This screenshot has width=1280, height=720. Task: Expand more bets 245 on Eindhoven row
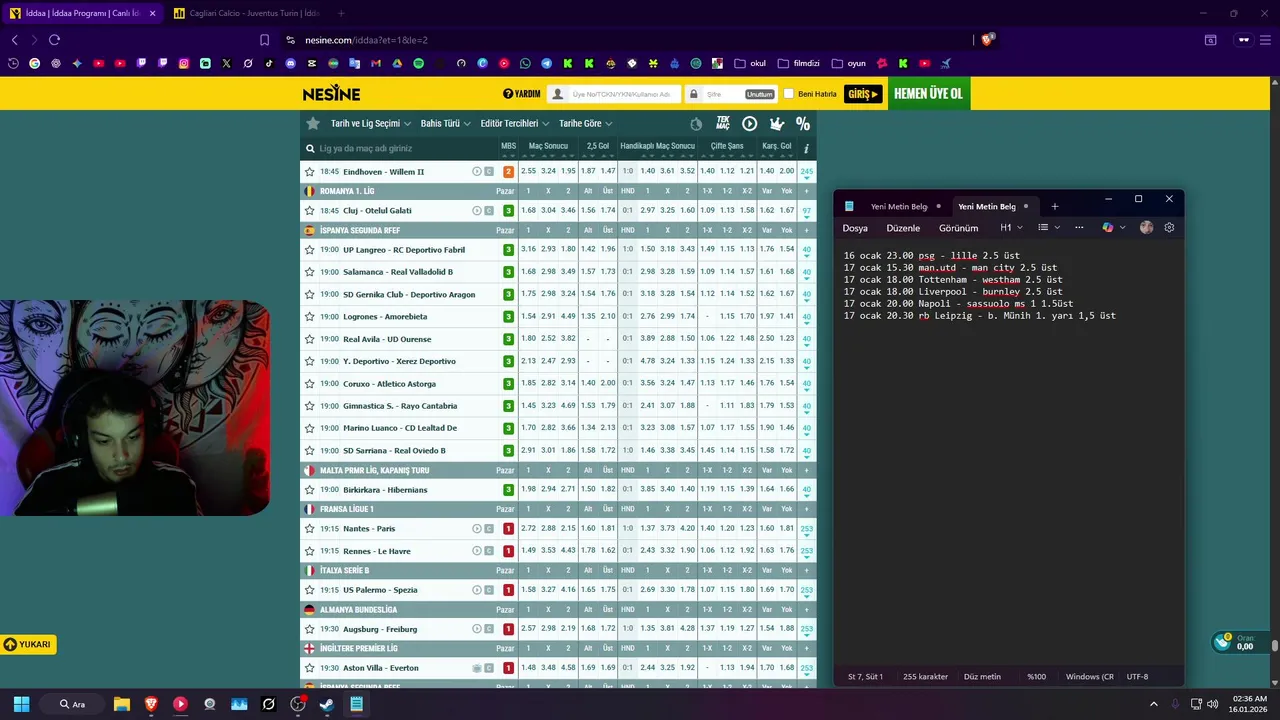[806, 172]
